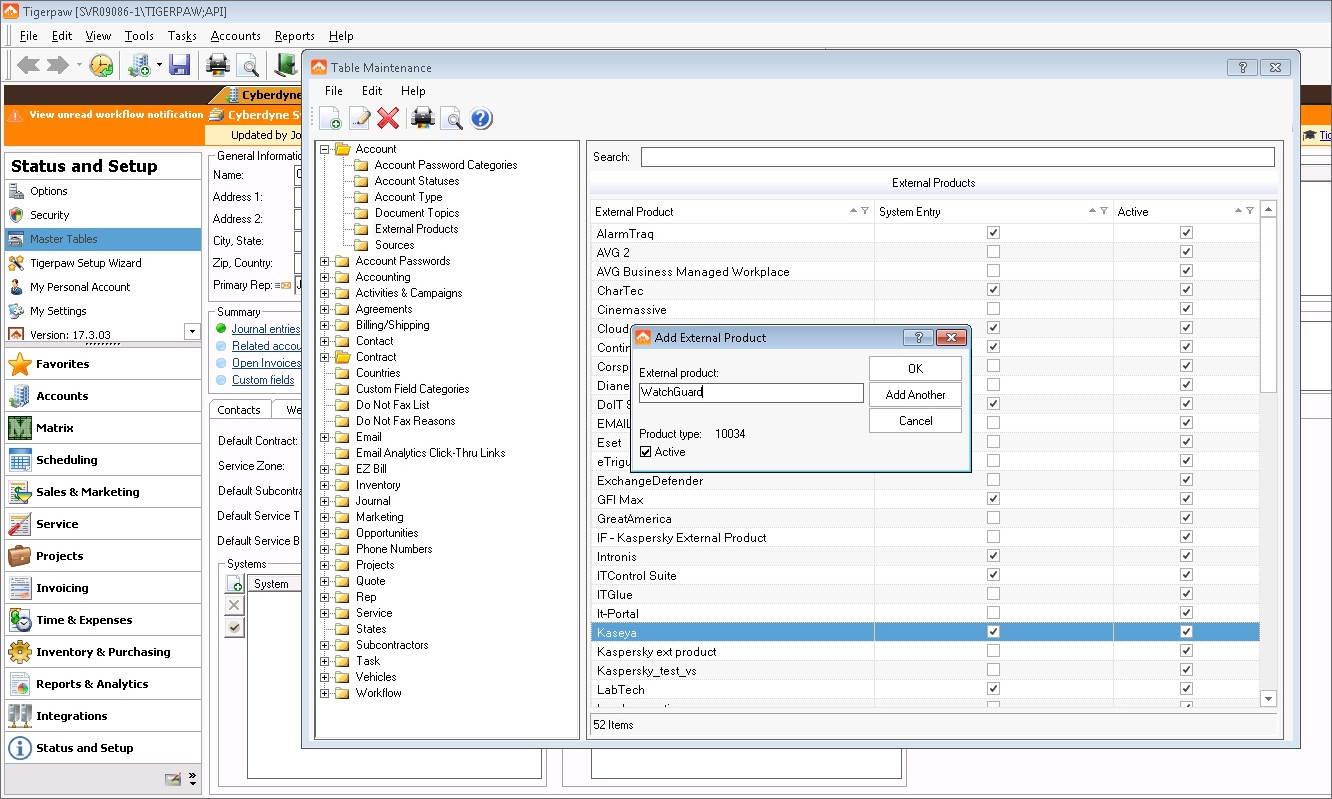This screenshot has height=799, width=1332.
Task: Click the clock history icon in main toolbar
Action: pos(101,64)
